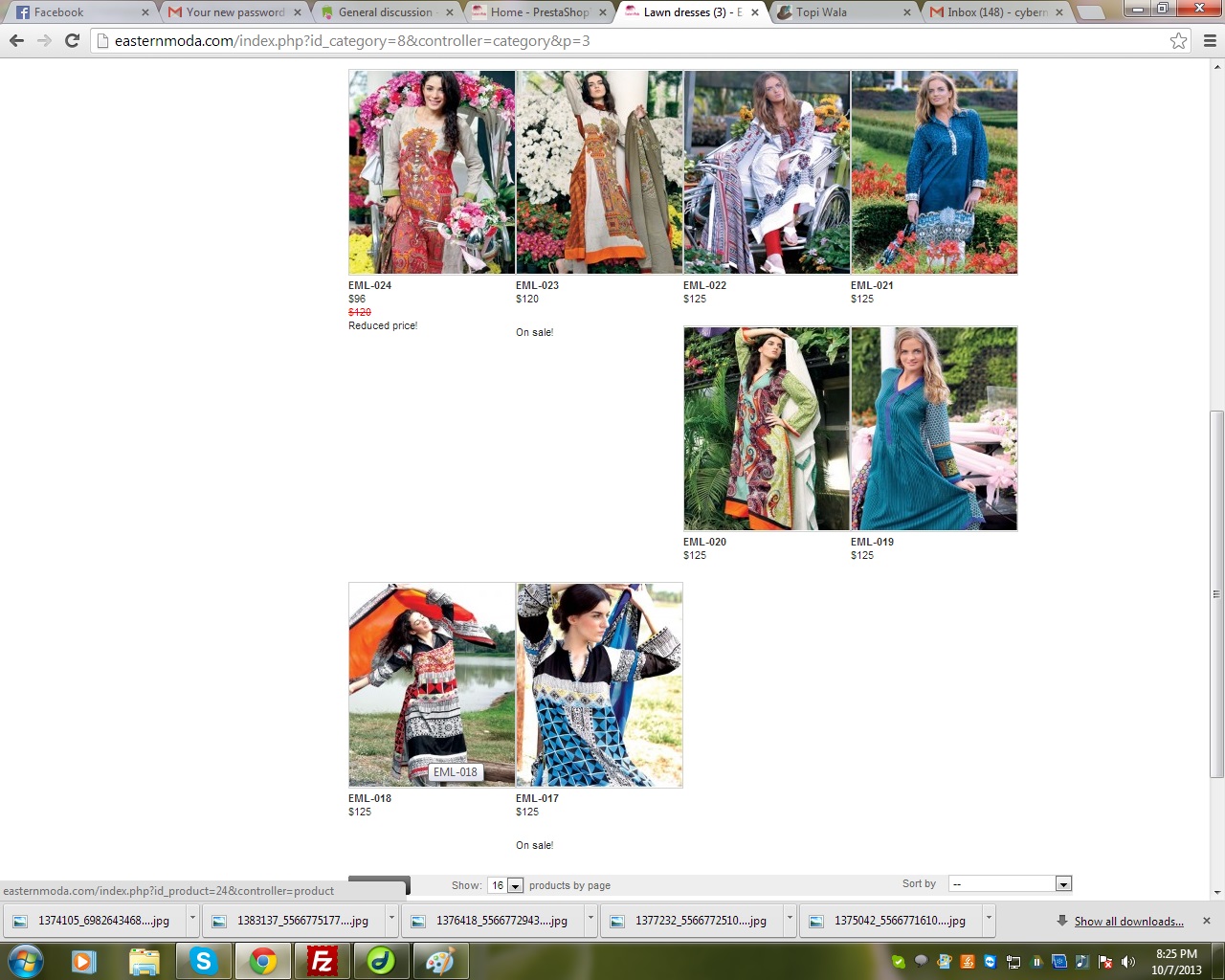
Task: Click the Chrome taskbar icon
Action: click(262, 961)
